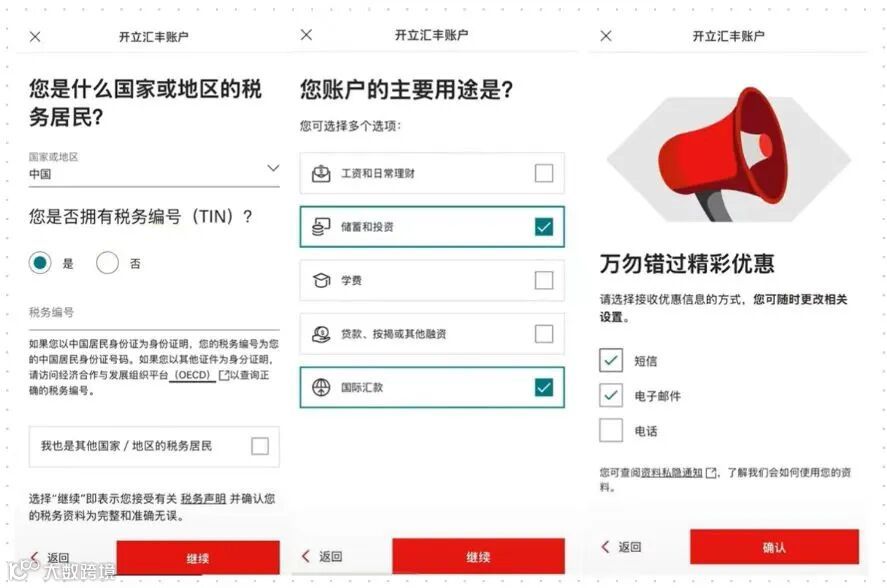Viewport: 887px width, 588px height.
Task: Go back using 返回 on the offers screen
Action: (x=621, y=547)
